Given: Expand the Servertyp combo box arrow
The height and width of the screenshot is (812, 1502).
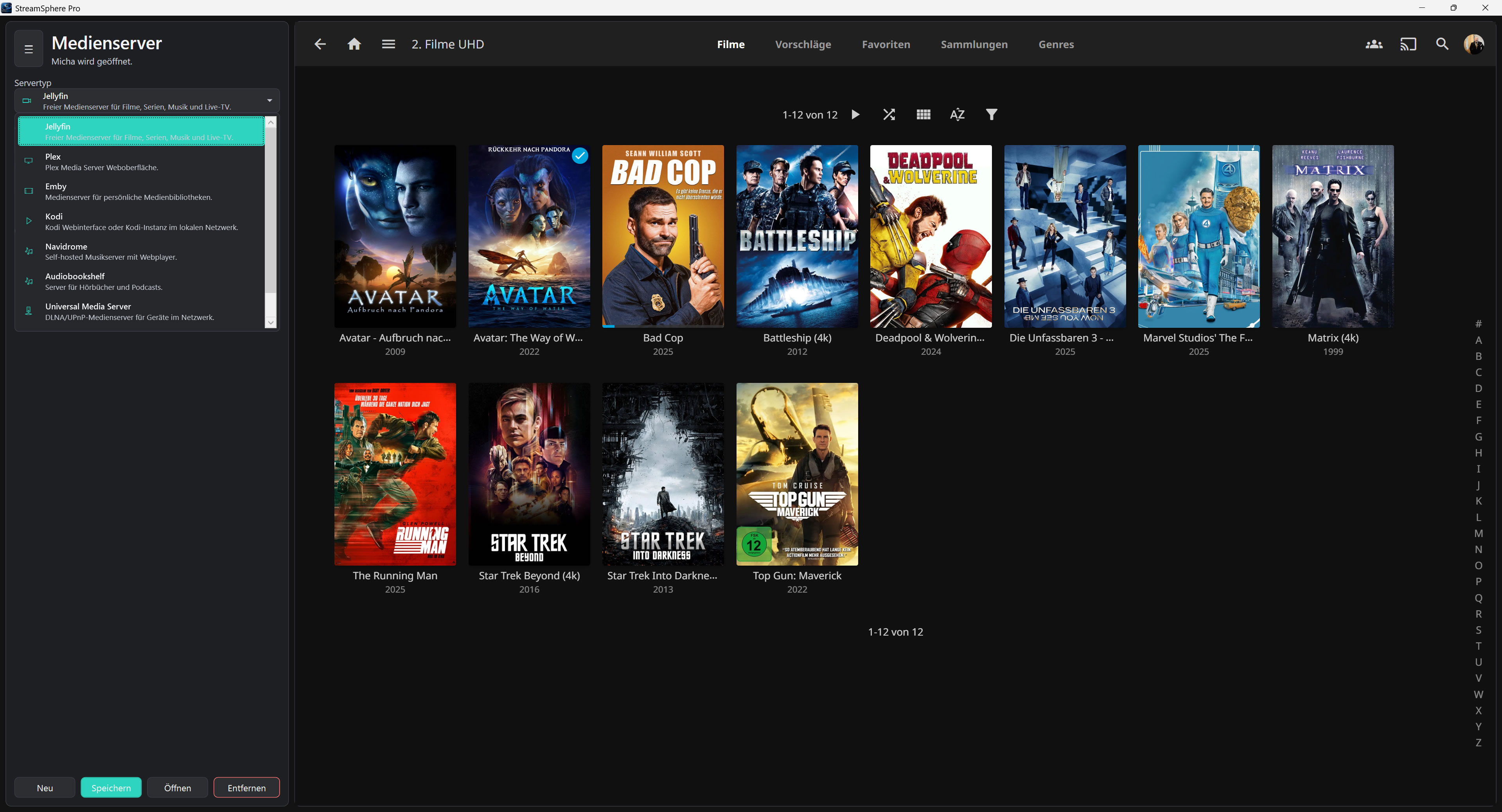Looking at the screenshot, I should click(x=269, y=101).
